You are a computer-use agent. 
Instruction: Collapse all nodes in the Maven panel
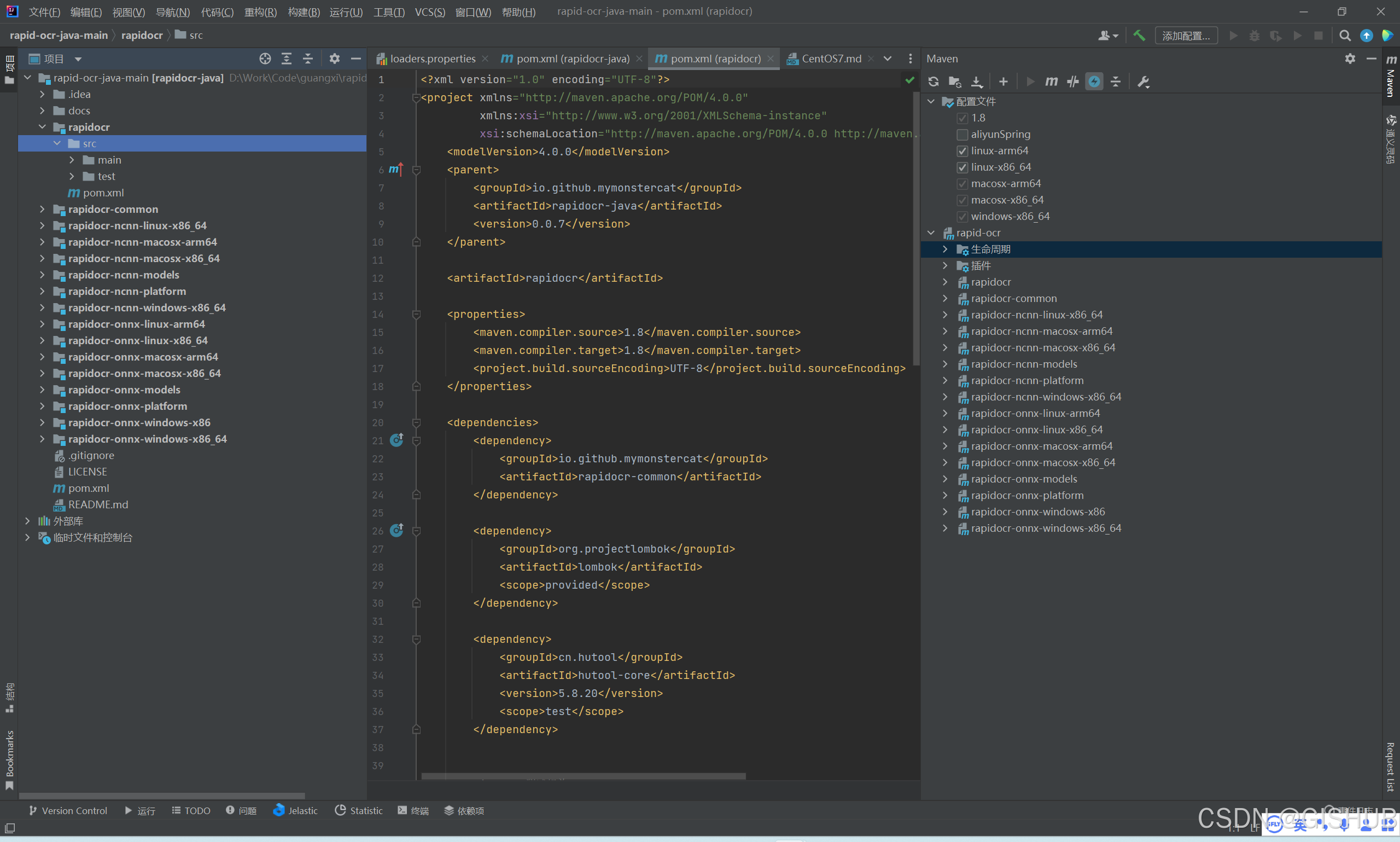point(1115,81)
